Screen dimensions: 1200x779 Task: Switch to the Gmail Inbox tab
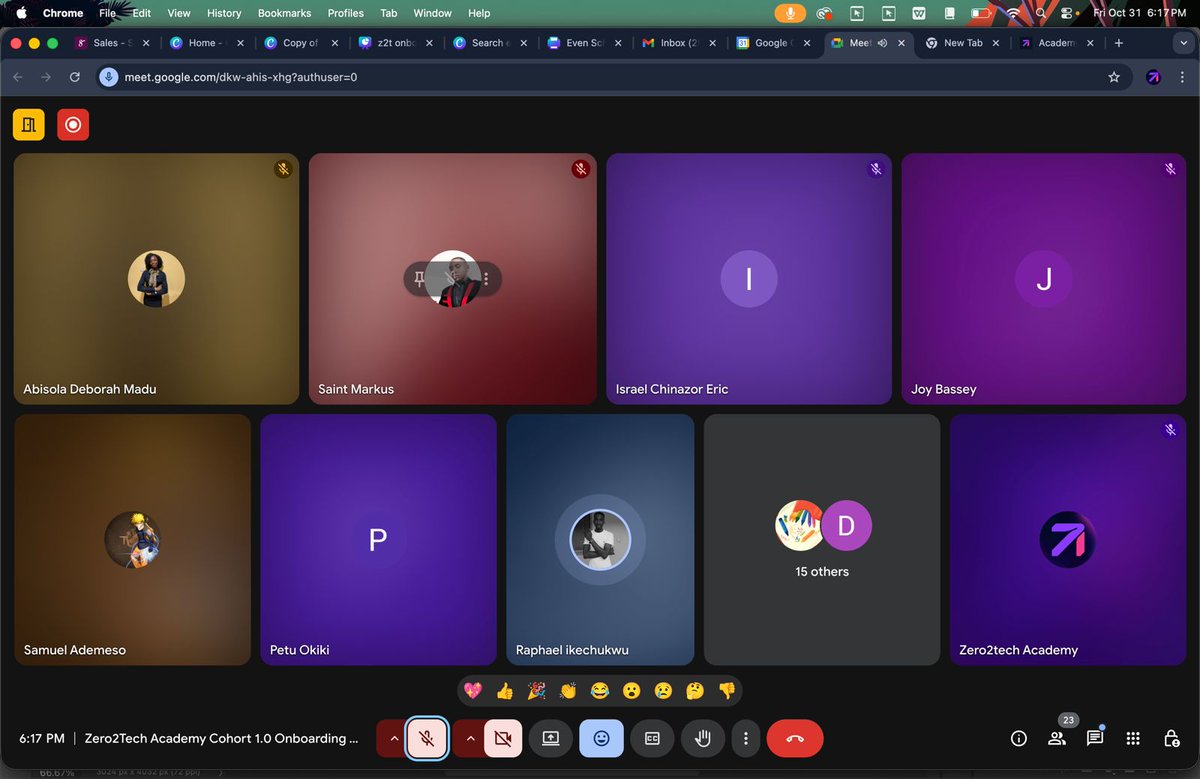(x=677, y=43)
